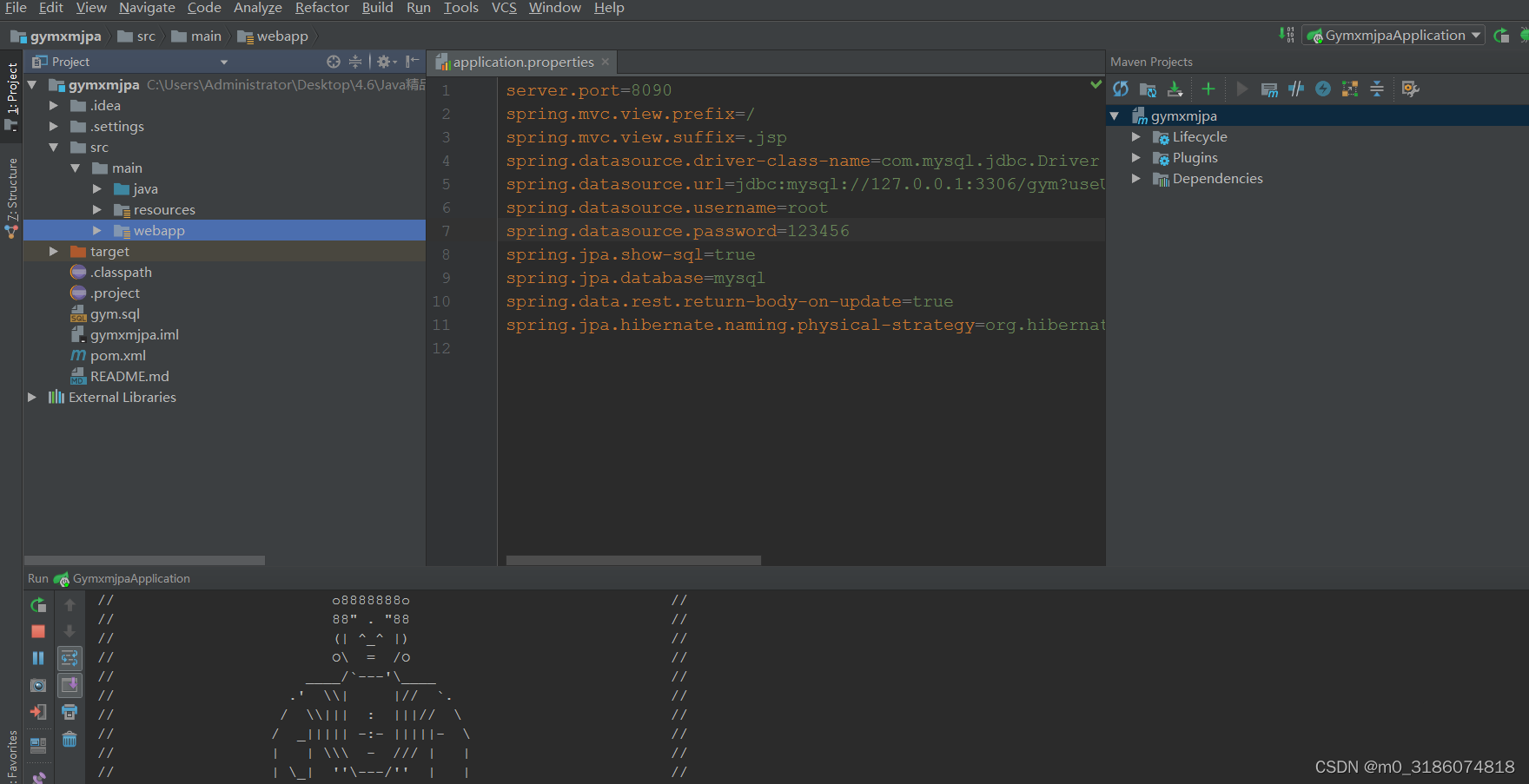Expand the target folder
This screenshot has width=1529, height=784.
coord(54,252)
